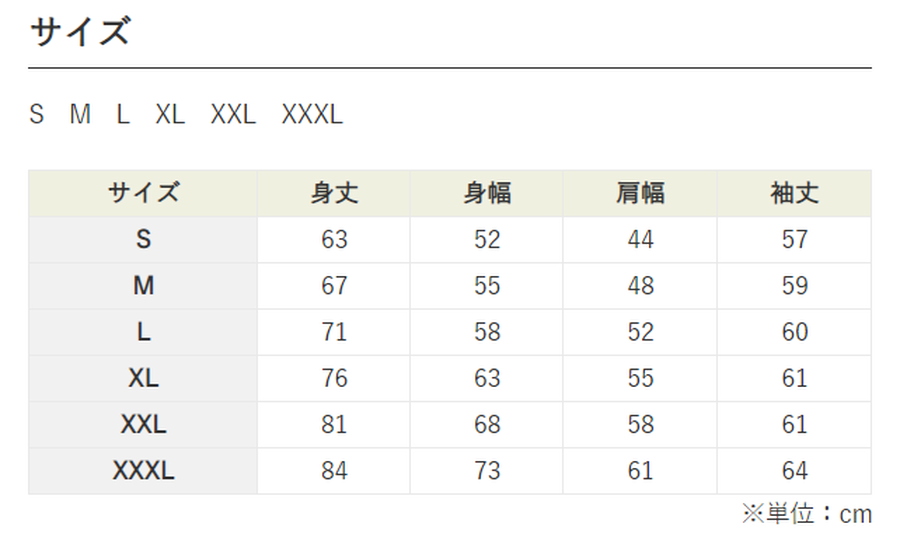Screen dimensions: 900x548
Task: Select XL in the size list above table
Action: click(x=170, y=114)
